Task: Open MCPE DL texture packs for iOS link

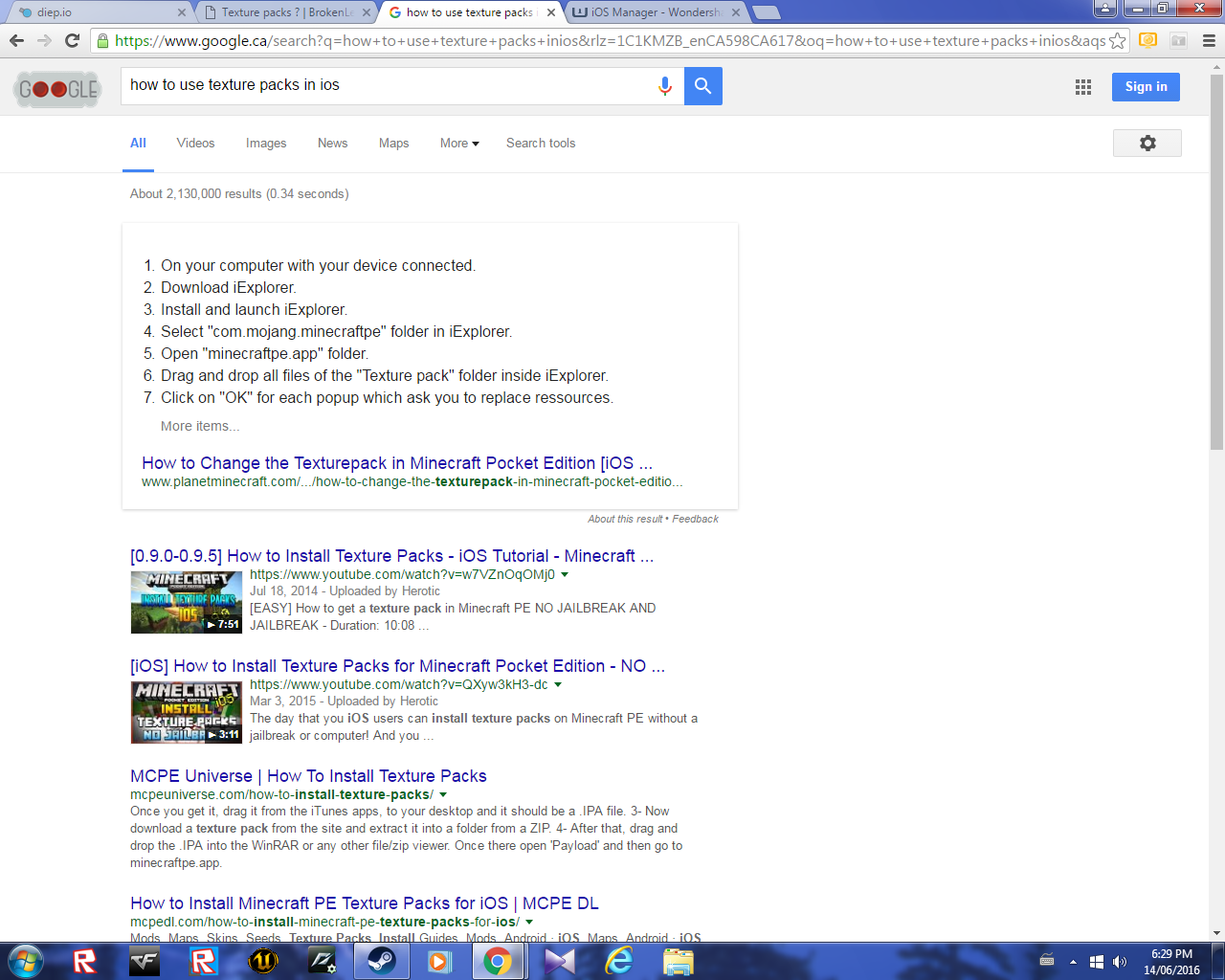Action: point(365,903)
